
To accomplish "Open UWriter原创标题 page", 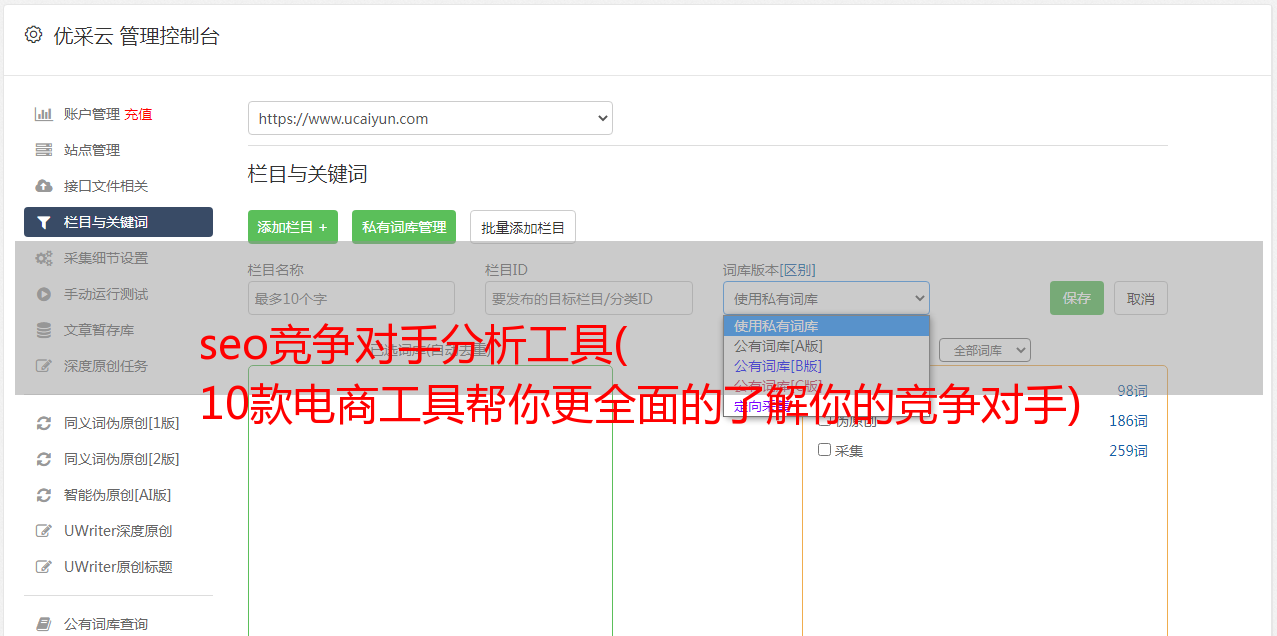I will tap(118, 567).
